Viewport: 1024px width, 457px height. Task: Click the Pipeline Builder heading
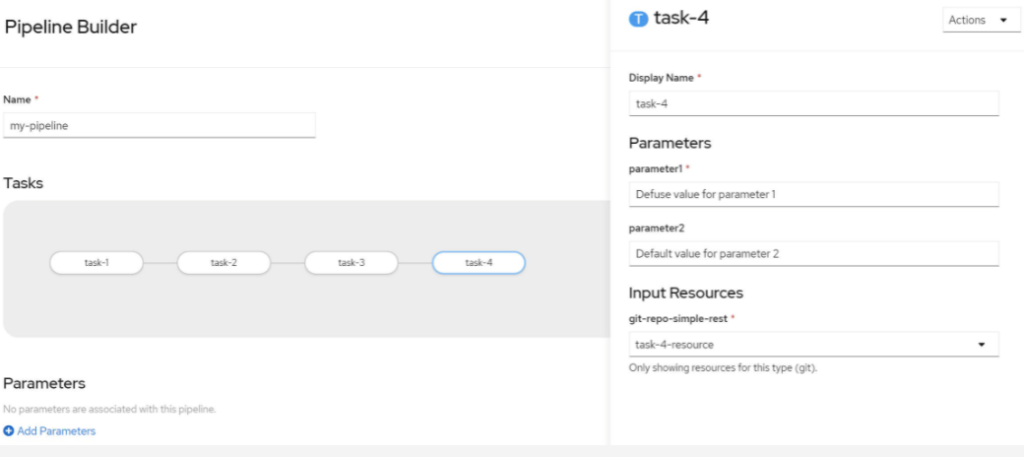point(71,27)
